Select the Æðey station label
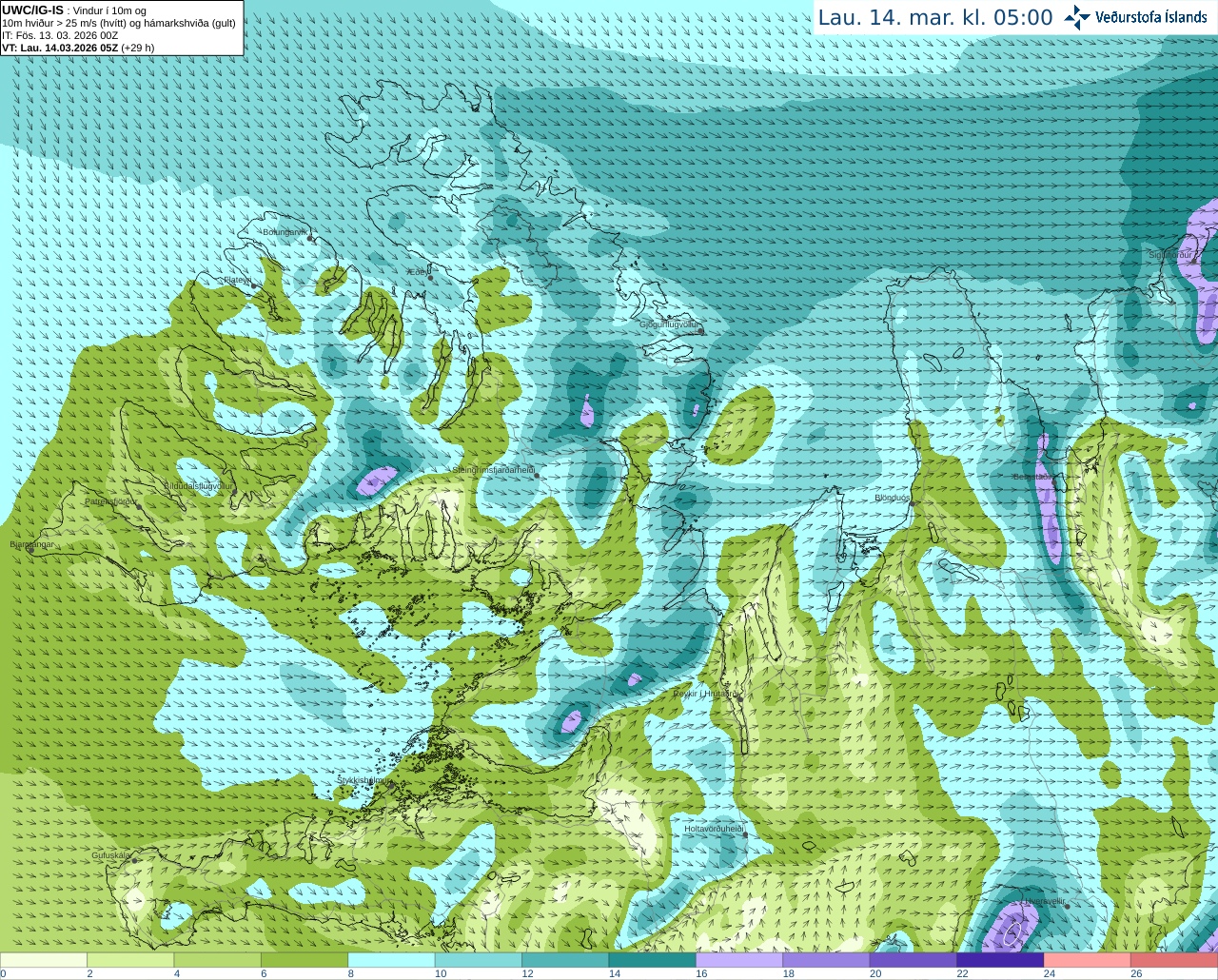 coord(416,272)
